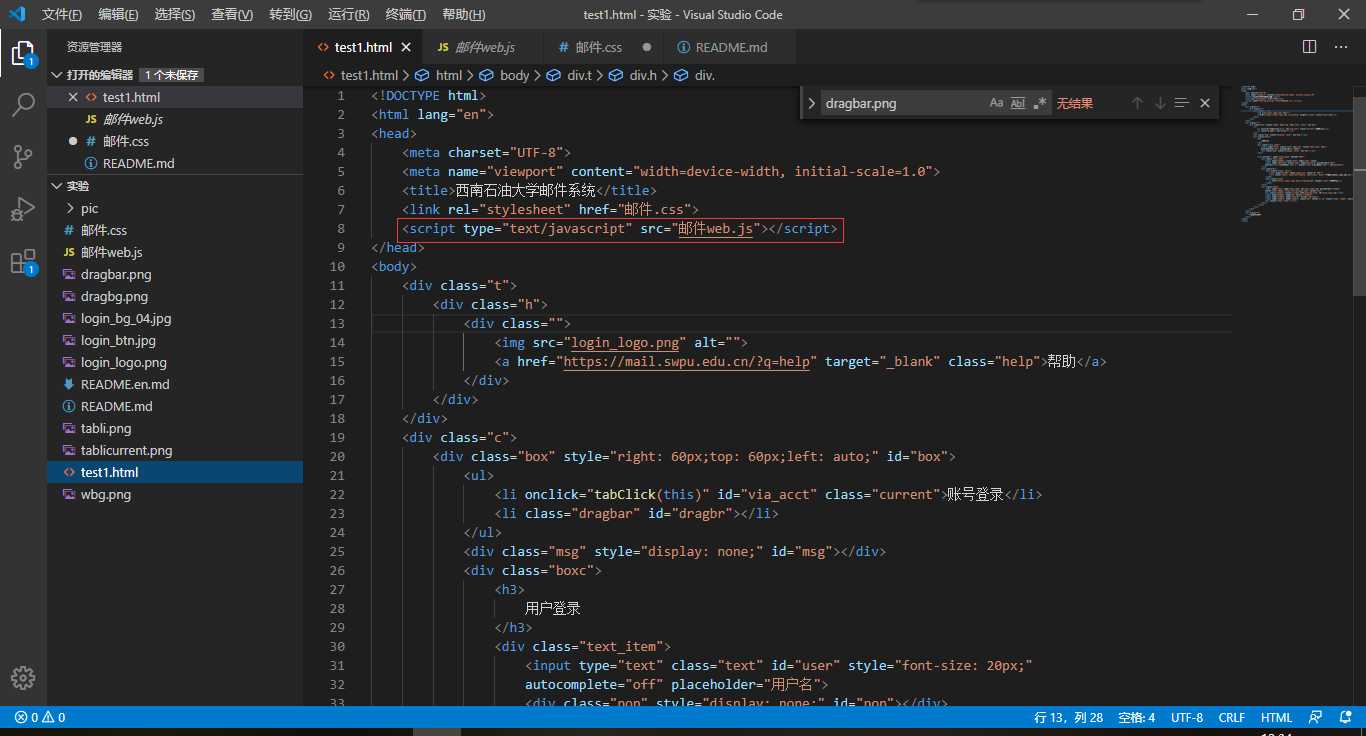
Task: Click breadcrumb html element
Action: click(x=449, y=75)
